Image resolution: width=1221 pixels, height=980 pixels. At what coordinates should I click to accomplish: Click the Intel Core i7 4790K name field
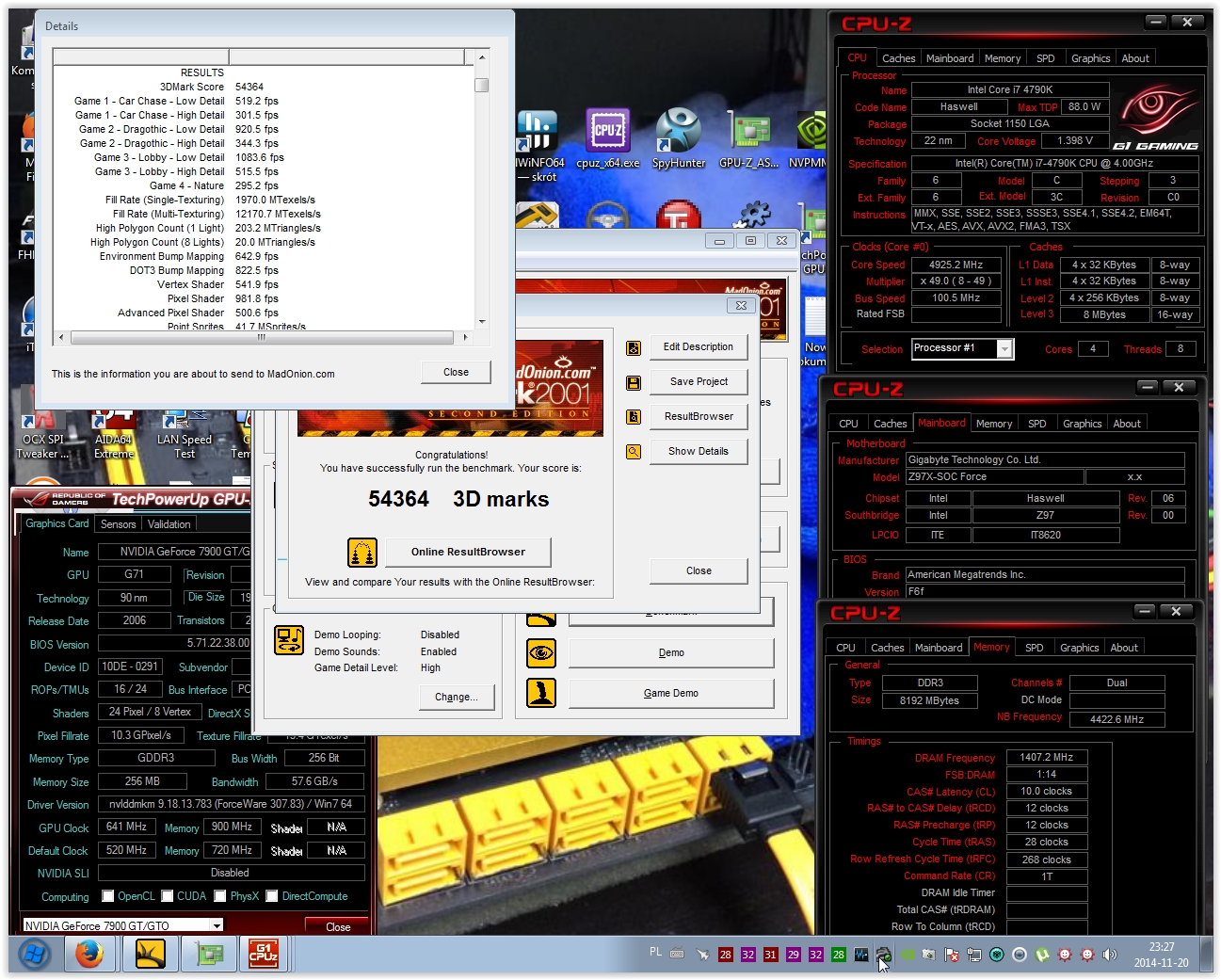[x=1009, y=90]
